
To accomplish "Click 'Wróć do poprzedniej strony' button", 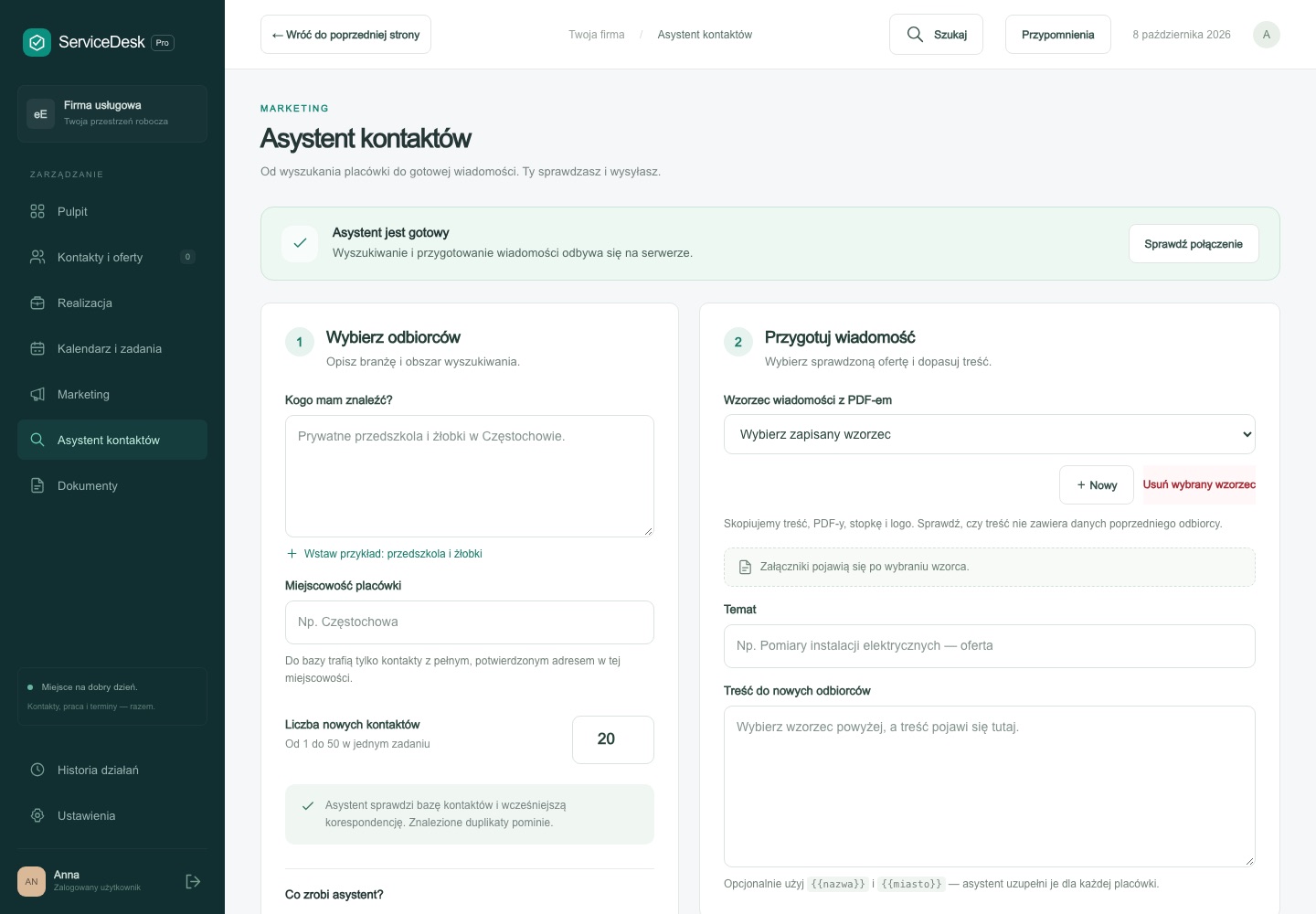I will (345, 35).
